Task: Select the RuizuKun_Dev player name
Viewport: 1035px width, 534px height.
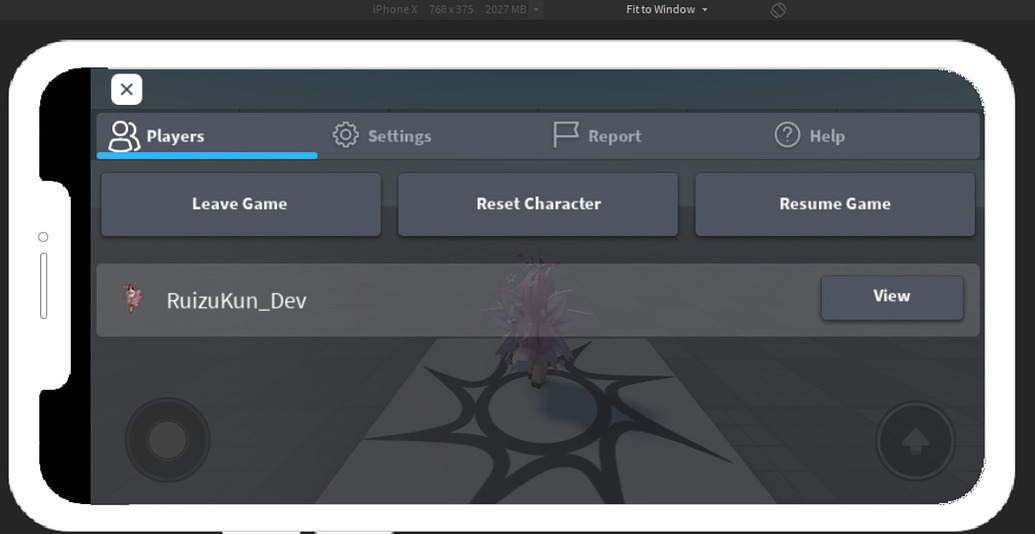Action: tap(236, 301)
